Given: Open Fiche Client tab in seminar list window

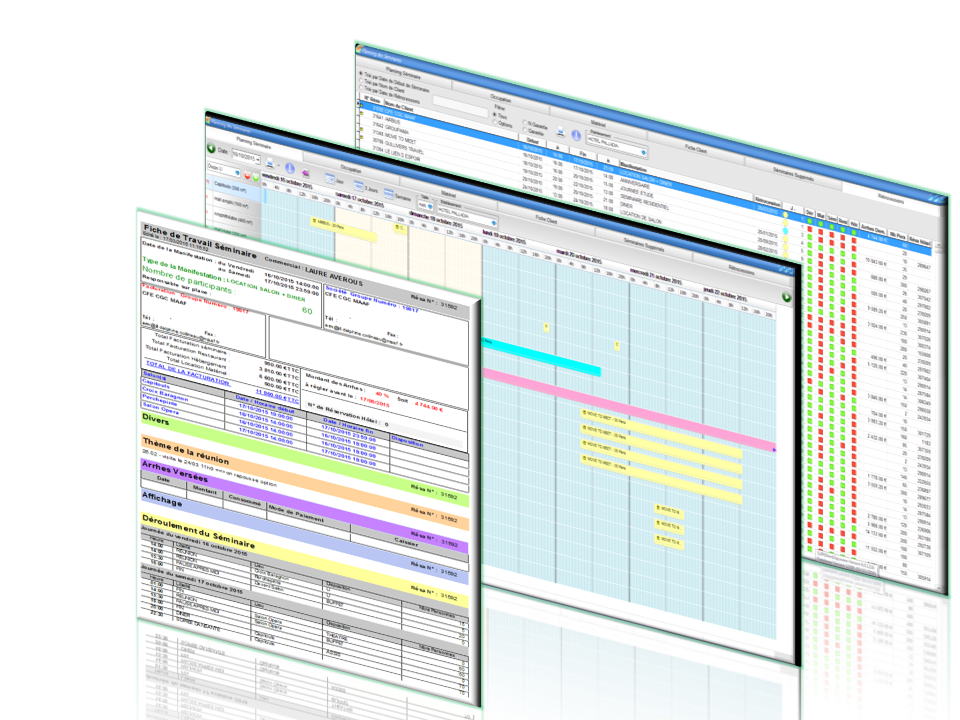Looking at the screenshot, I should tap(696, 149).
